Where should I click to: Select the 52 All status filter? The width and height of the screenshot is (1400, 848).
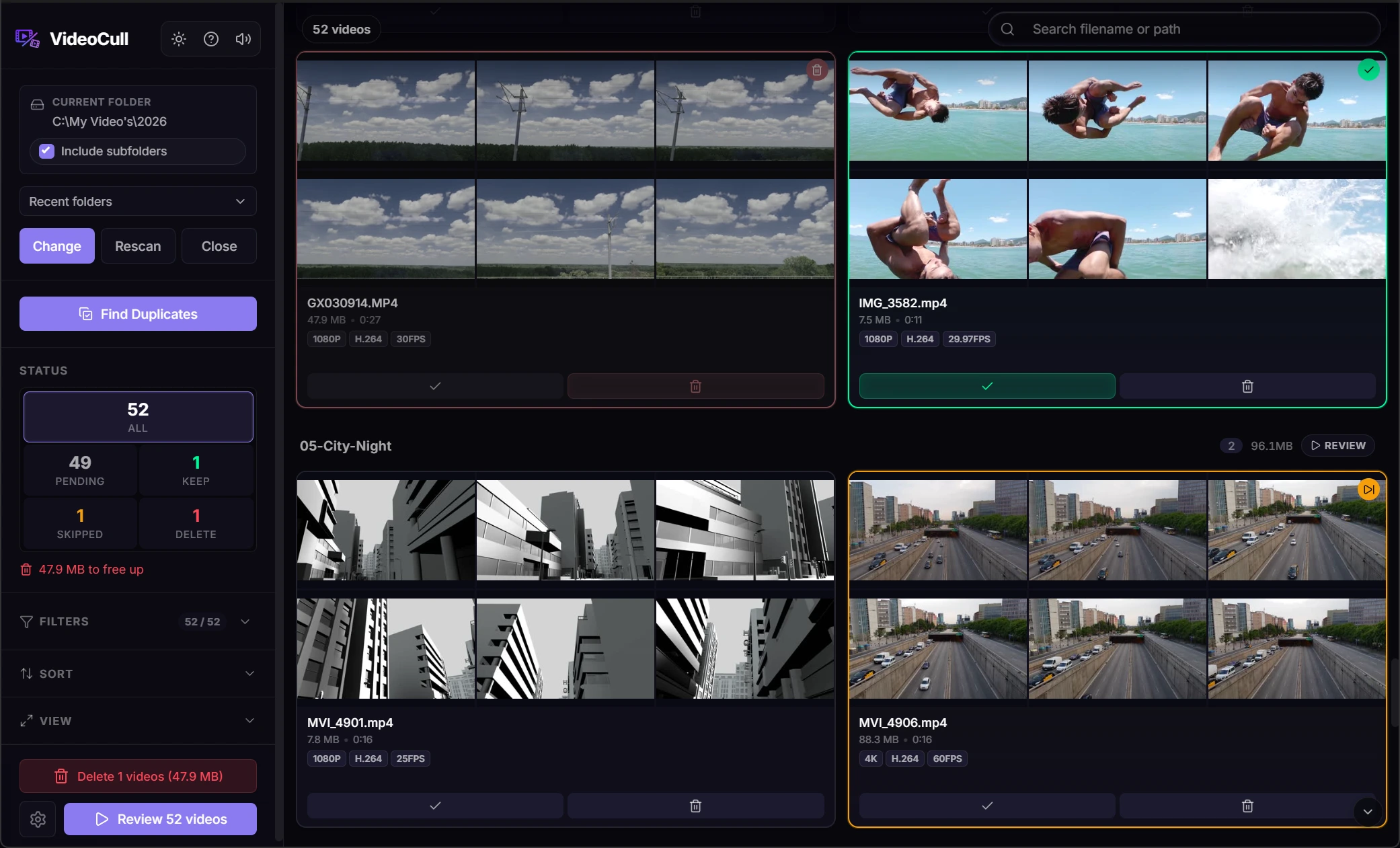(138, 417)
